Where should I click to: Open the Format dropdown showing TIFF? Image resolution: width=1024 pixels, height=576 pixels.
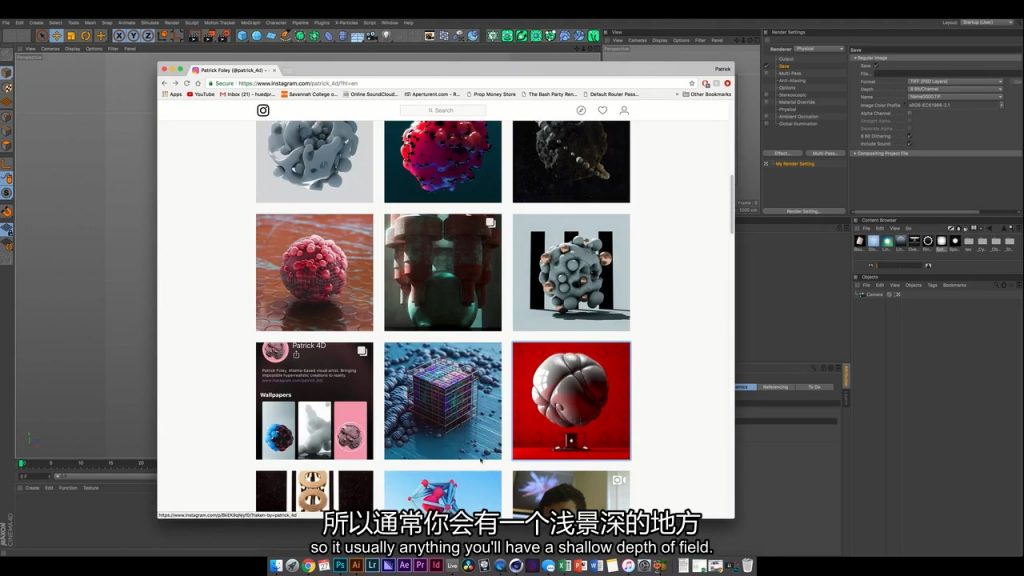955,82
